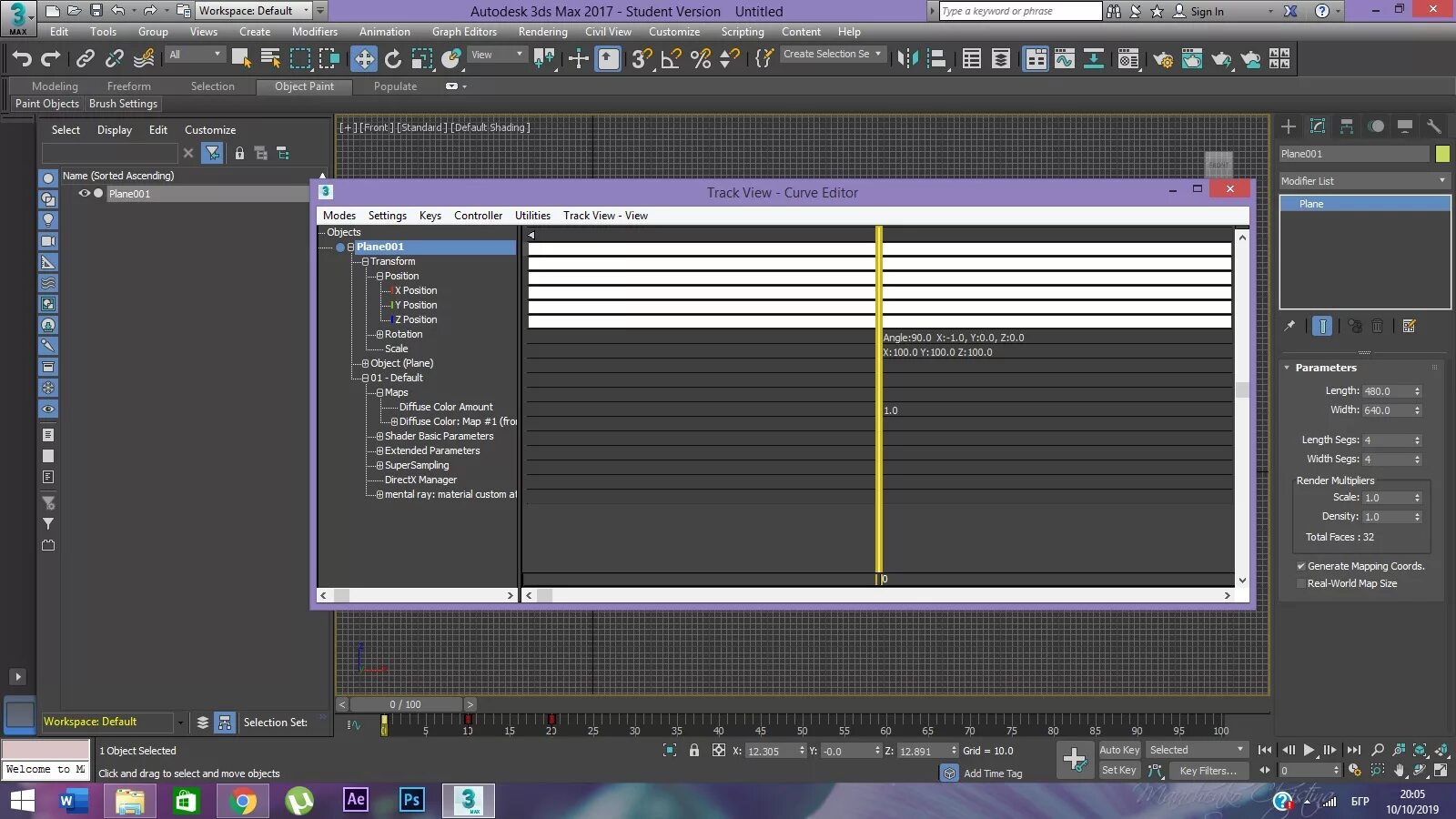The width and height of the screenshot is (1456, 819).
Task: Open the View reference coordinate dropdown
Action: tap(497, 55)
